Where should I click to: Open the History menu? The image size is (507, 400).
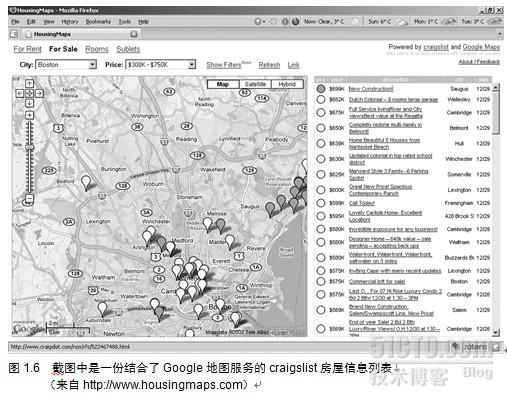(70, 22)
